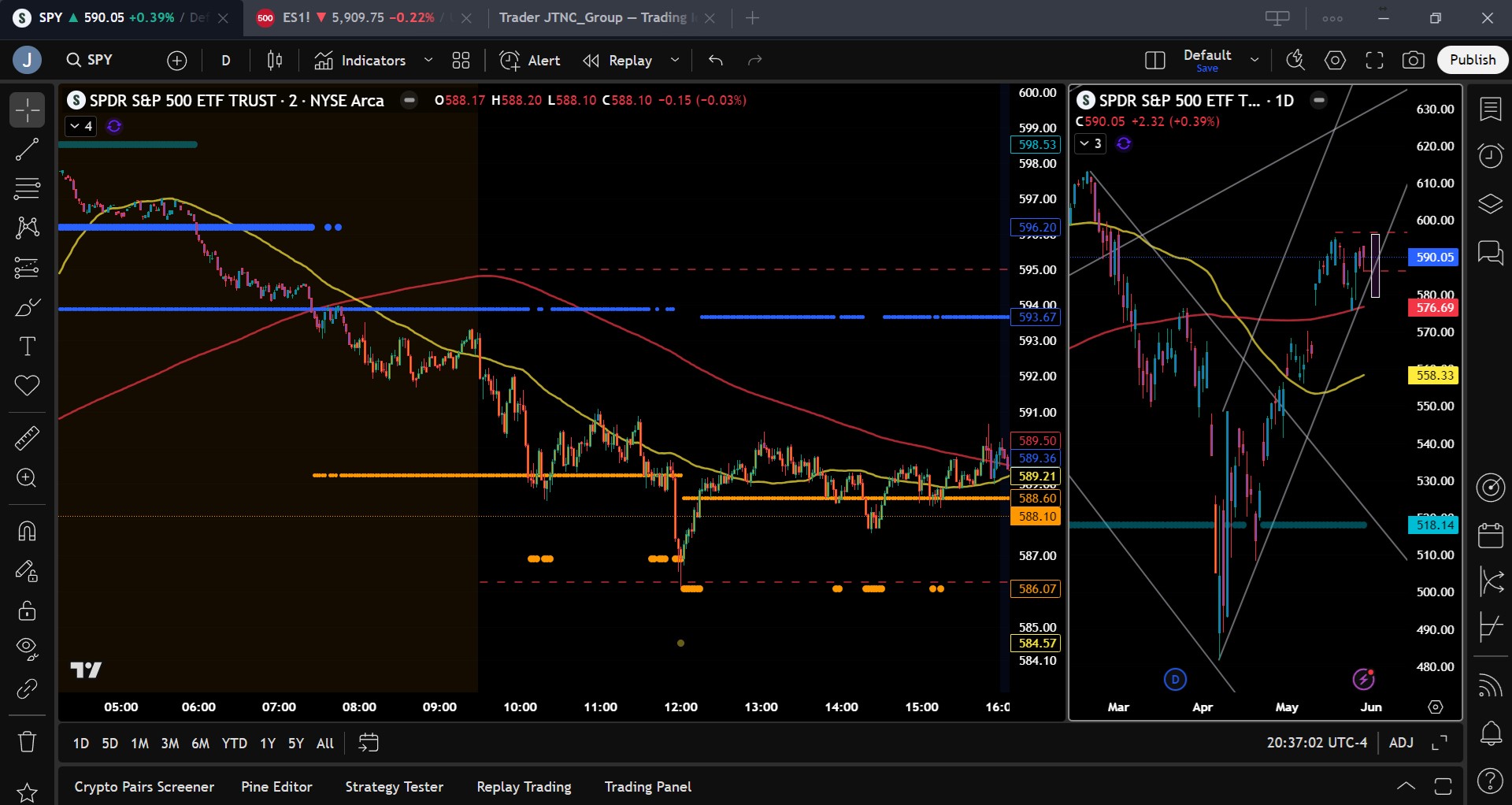This screenshot has height=805, width=1512.
Task: Maximize the bottom panel
Action: (1443, 786)
